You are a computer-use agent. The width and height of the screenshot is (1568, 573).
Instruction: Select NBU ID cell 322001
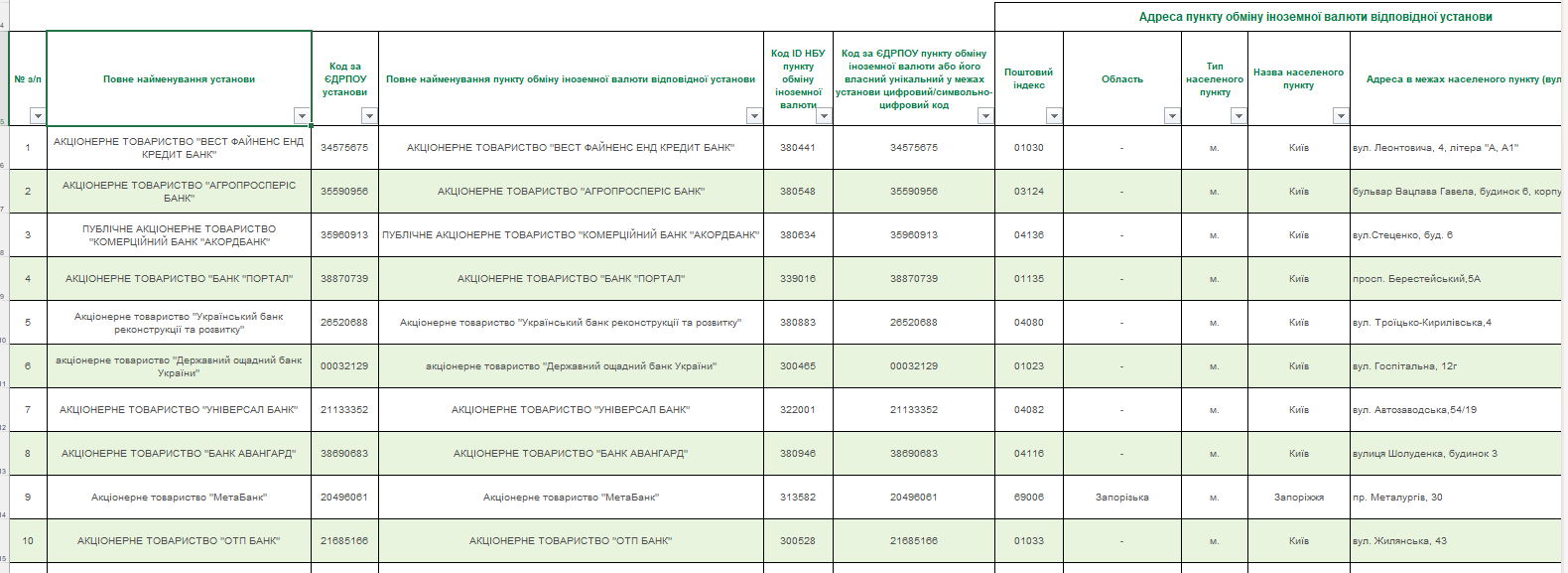[x=798, y=410]
